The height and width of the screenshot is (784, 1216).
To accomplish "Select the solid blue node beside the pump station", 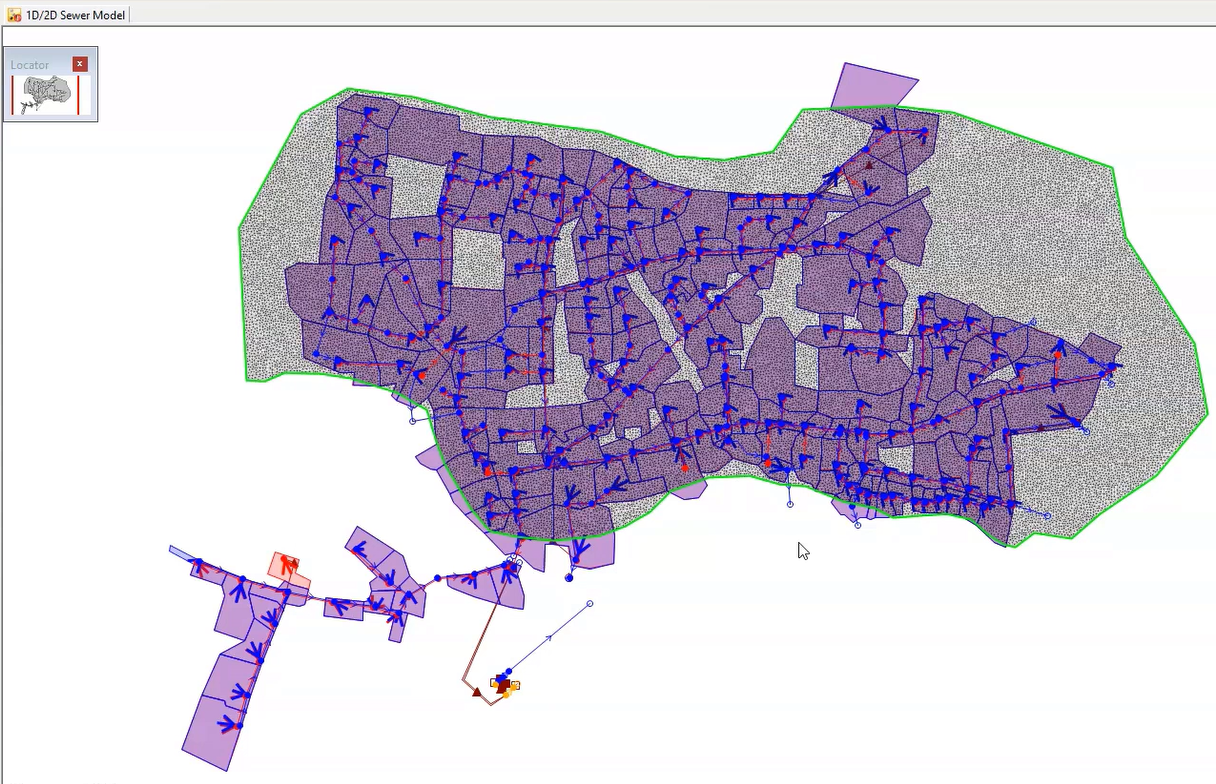I will coord(508,672).
